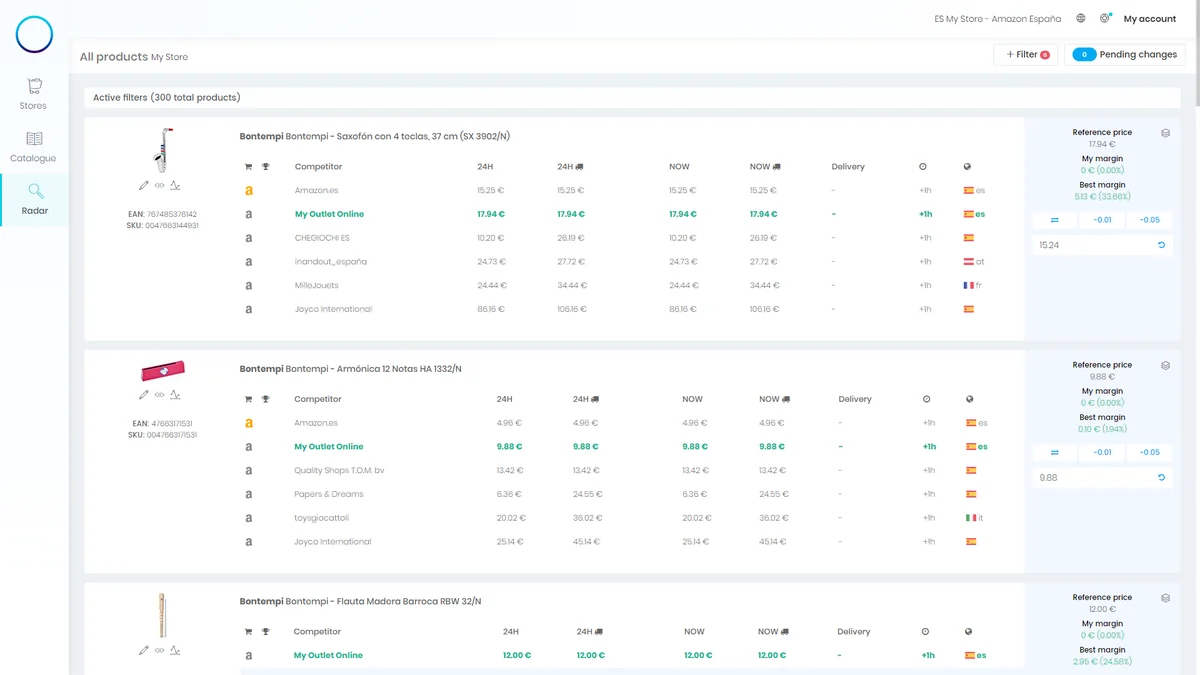The image size is (1200, 675).
Task: Open the Catalogue section in sidebar
Action: click(x=33, y=147)
